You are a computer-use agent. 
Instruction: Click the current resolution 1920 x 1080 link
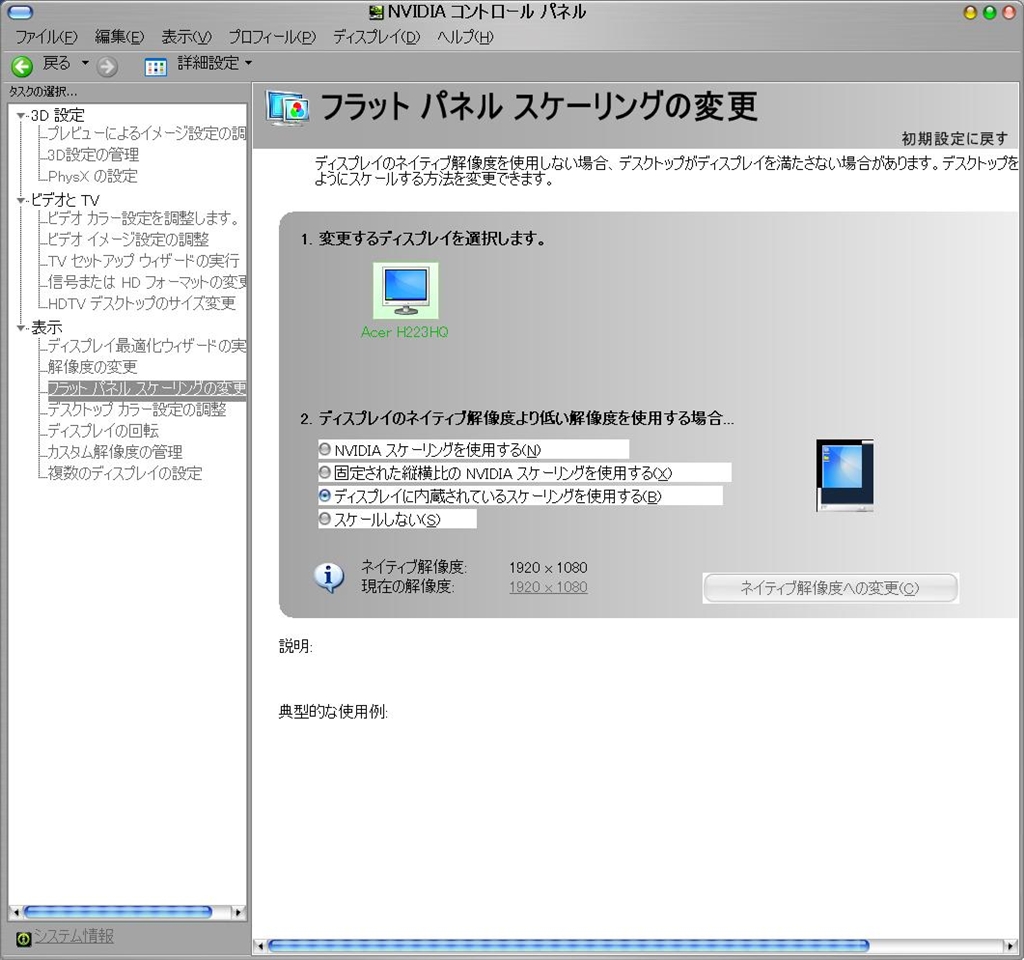pyautogui.click(x=548, y=587)
